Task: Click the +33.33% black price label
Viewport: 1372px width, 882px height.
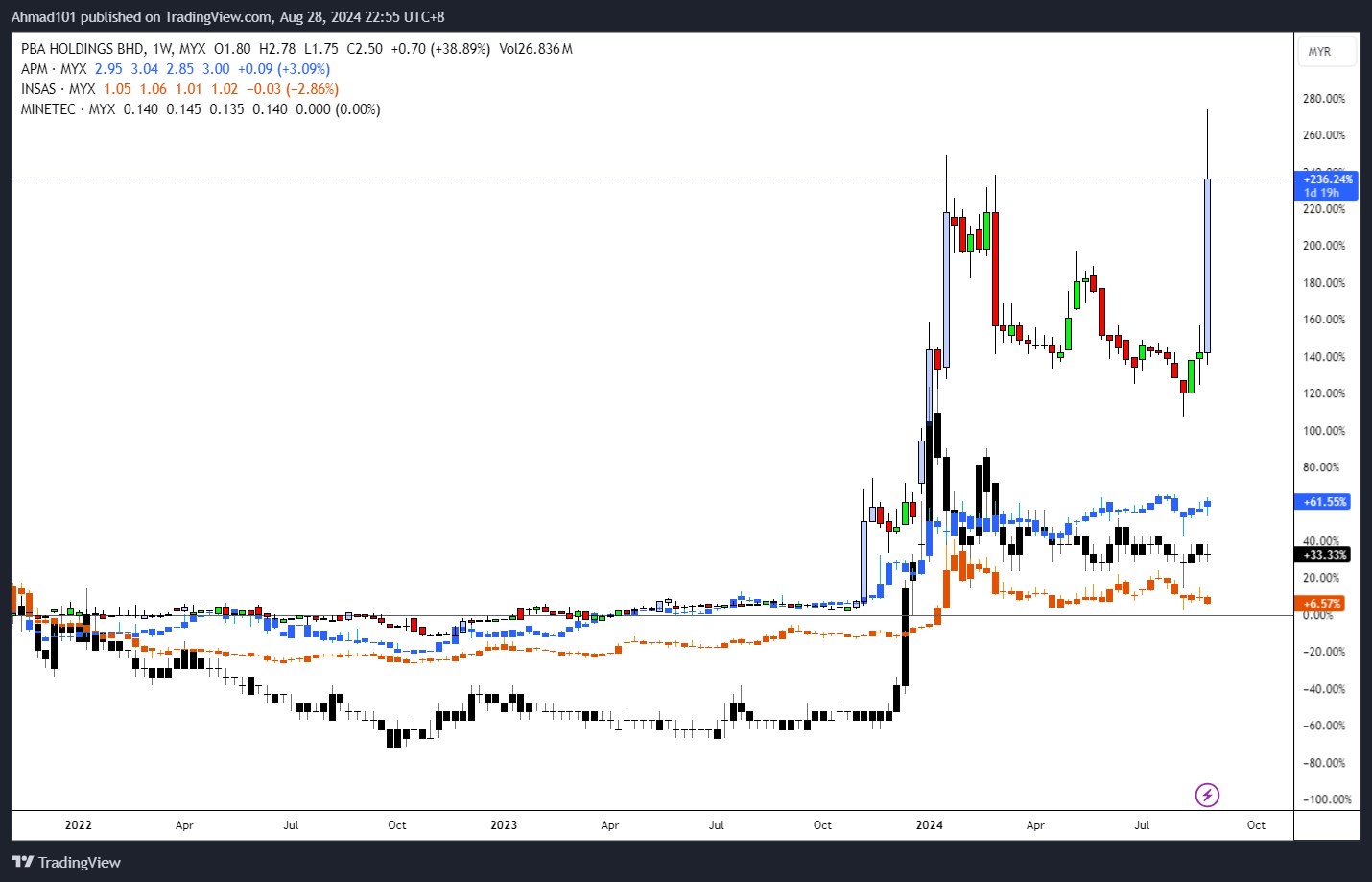Action: click(x=1323, y=555)
